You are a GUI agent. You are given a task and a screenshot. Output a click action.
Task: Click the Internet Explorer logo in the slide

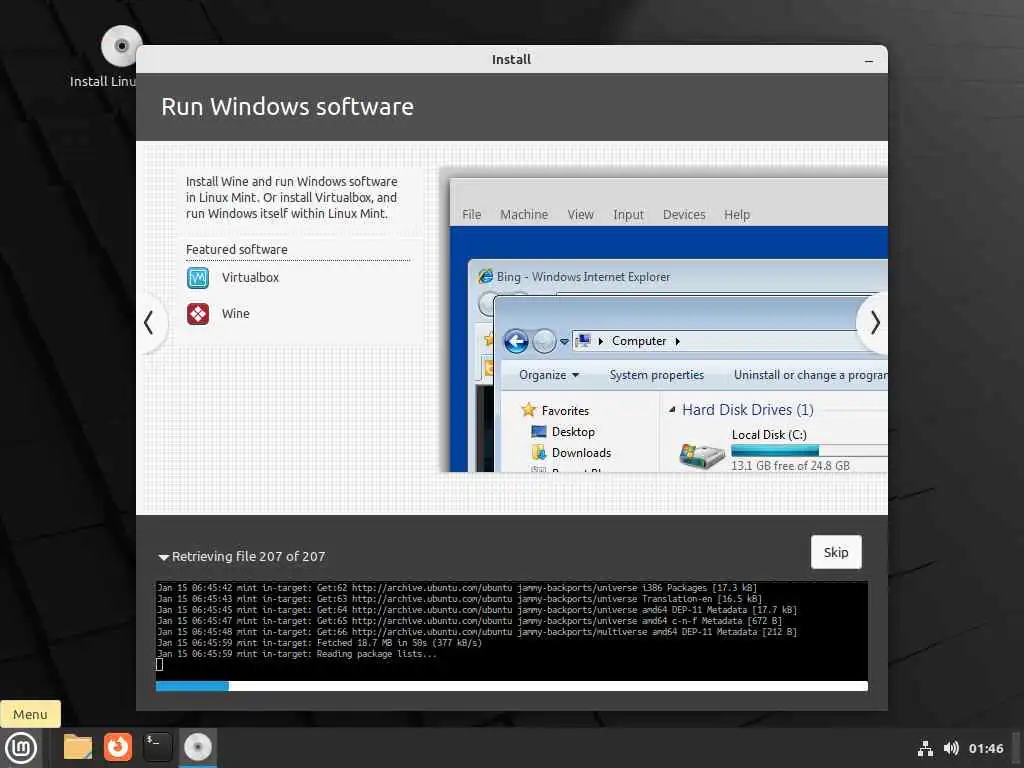485,276
